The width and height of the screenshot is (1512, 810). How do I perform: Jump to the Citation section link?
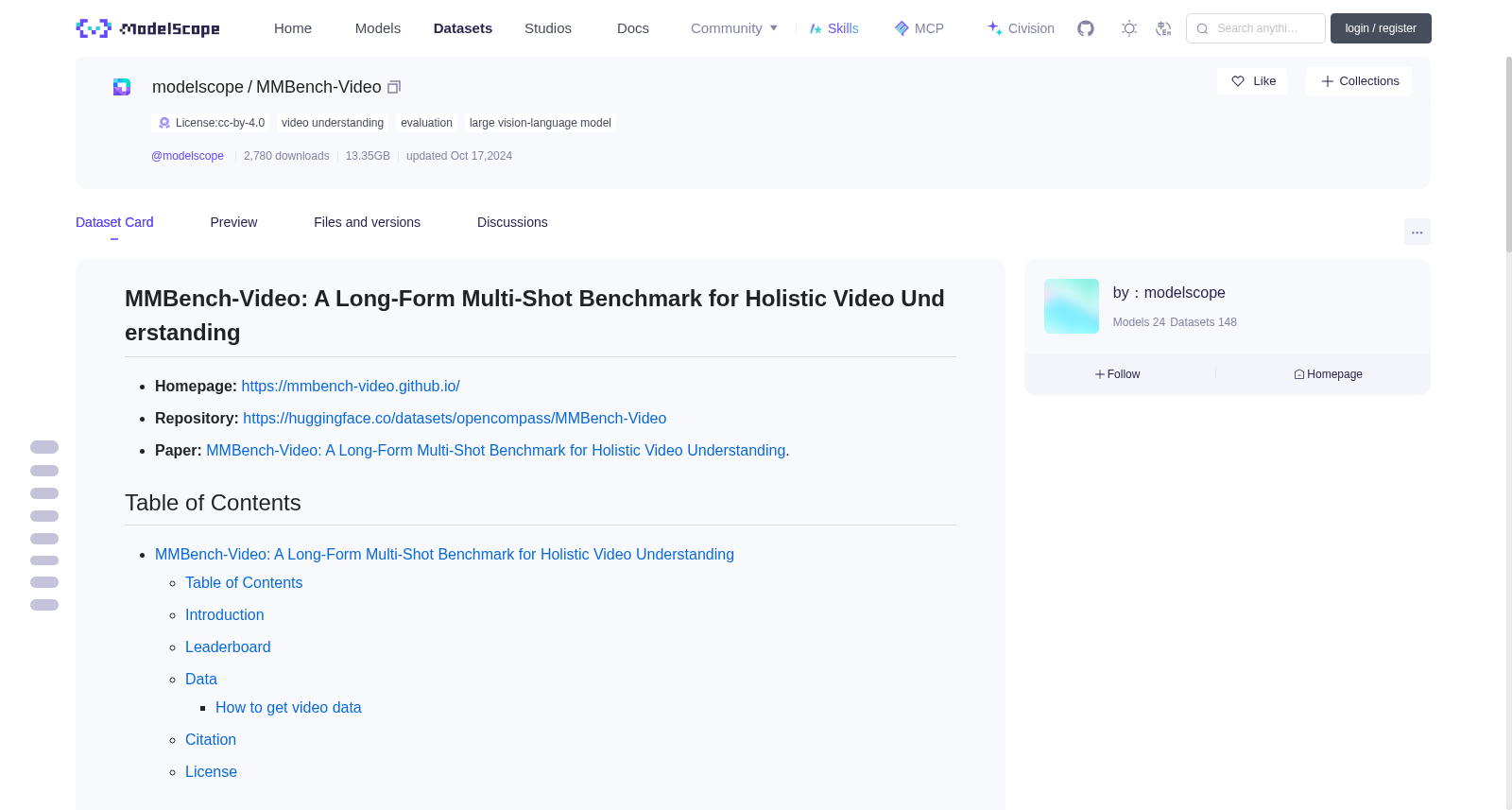pos(211,739)
